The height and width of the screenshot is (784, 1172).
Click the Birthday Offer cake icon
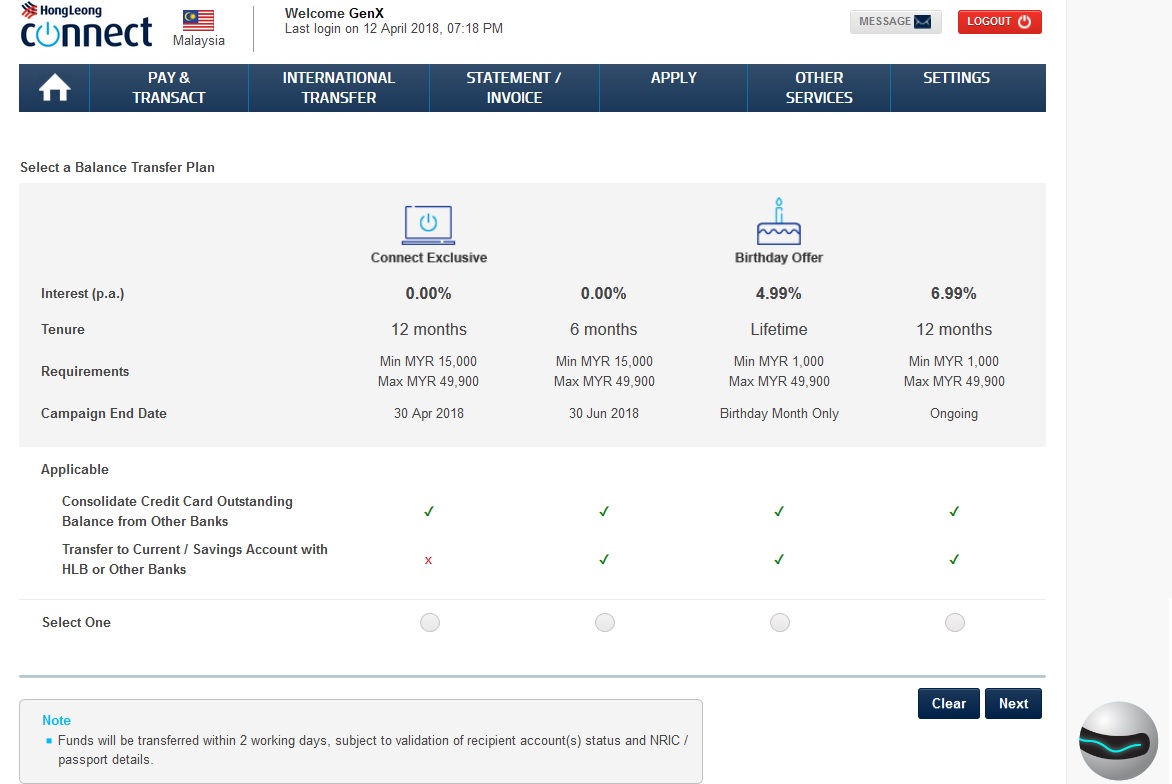click(x=778, y=222)
